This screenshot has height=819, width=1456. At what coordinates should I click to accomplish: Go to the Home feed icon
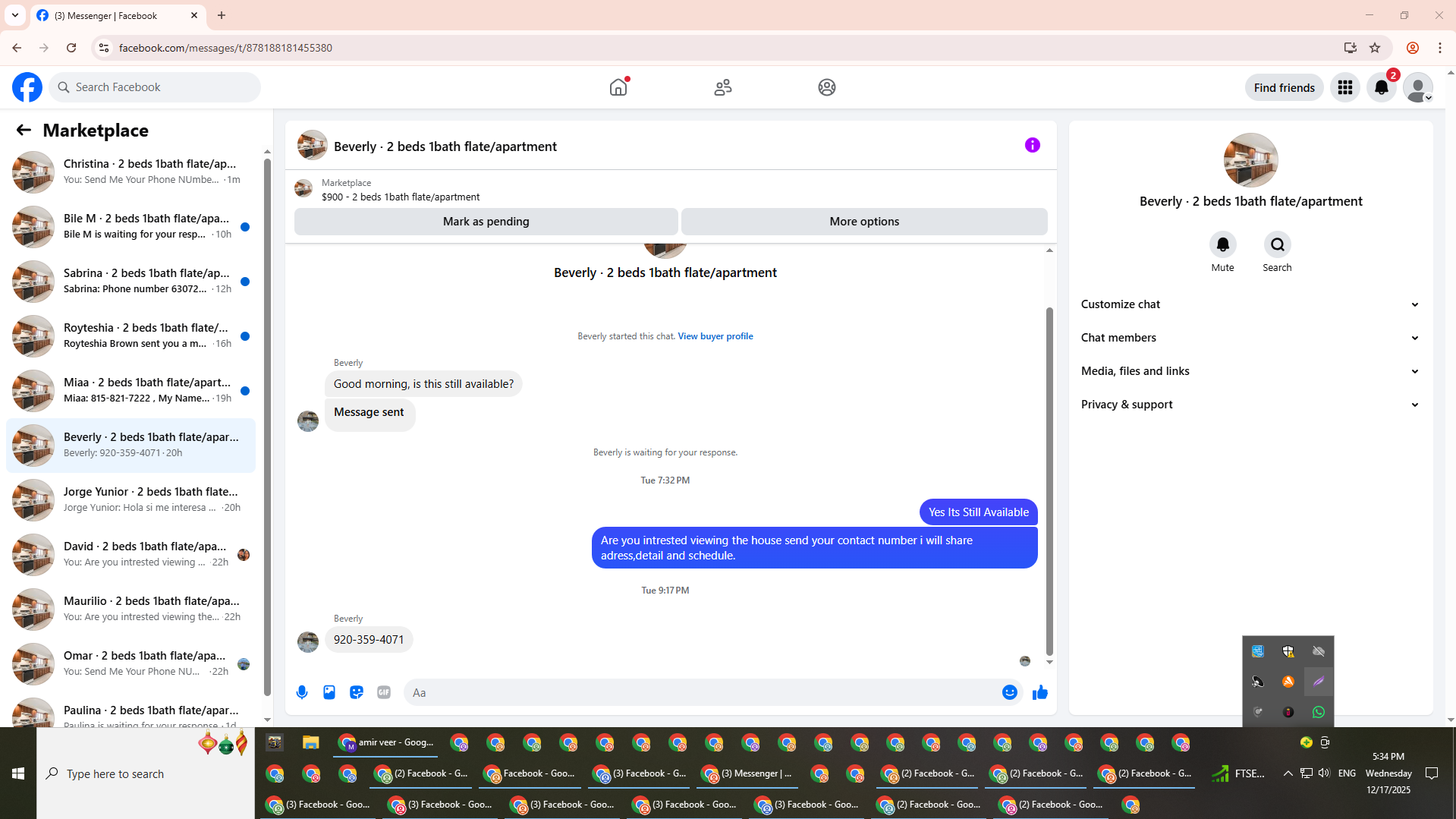618,87
